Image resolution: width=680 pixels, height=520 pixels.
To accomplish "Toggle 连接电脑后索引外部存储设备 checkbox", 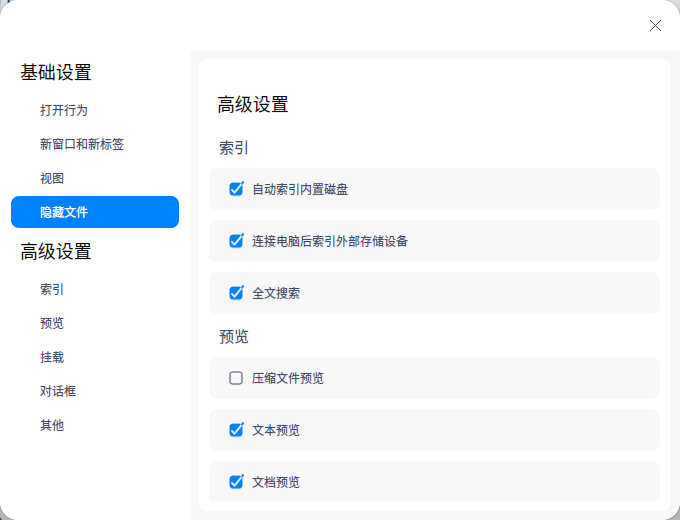I will (x=236, y=241).
